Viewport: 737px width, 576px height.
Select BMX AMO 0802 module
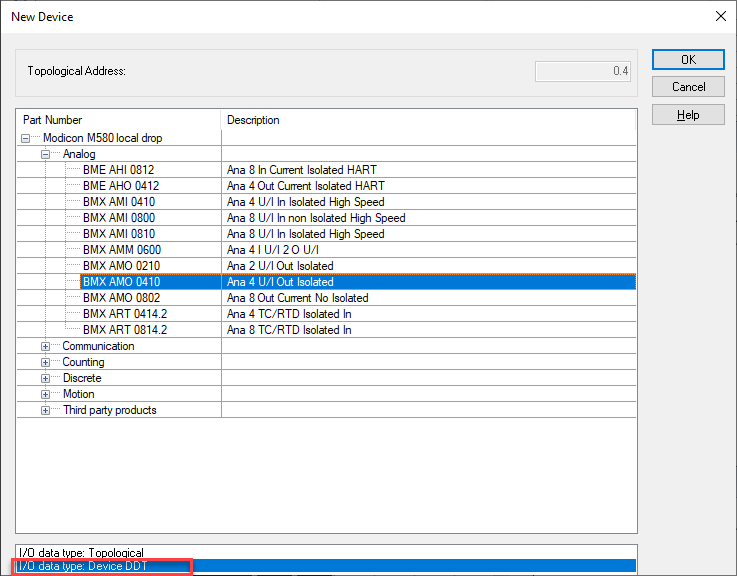tap(121, 298)
